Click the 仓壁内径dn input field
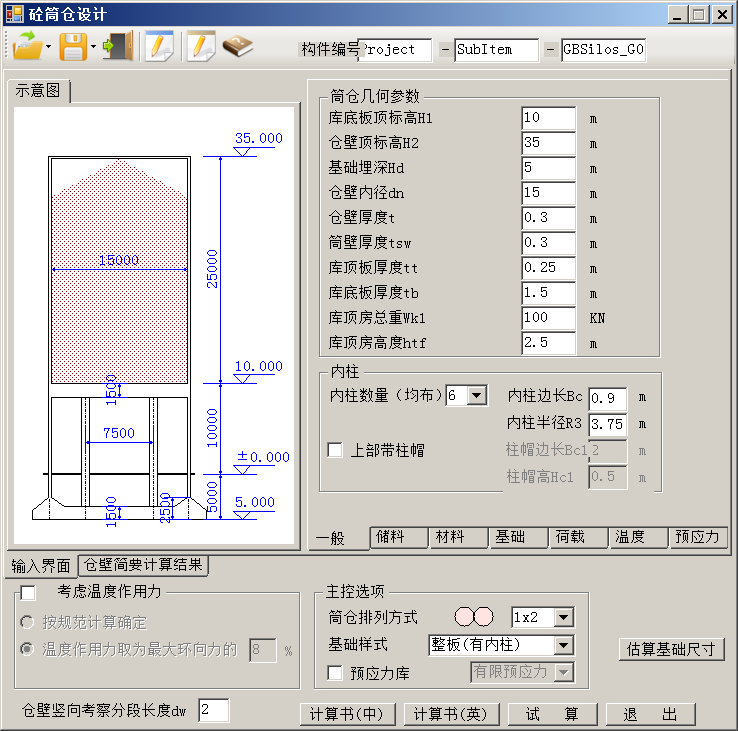The width and height of the screenshot is (738, 731). coord(548,193)
